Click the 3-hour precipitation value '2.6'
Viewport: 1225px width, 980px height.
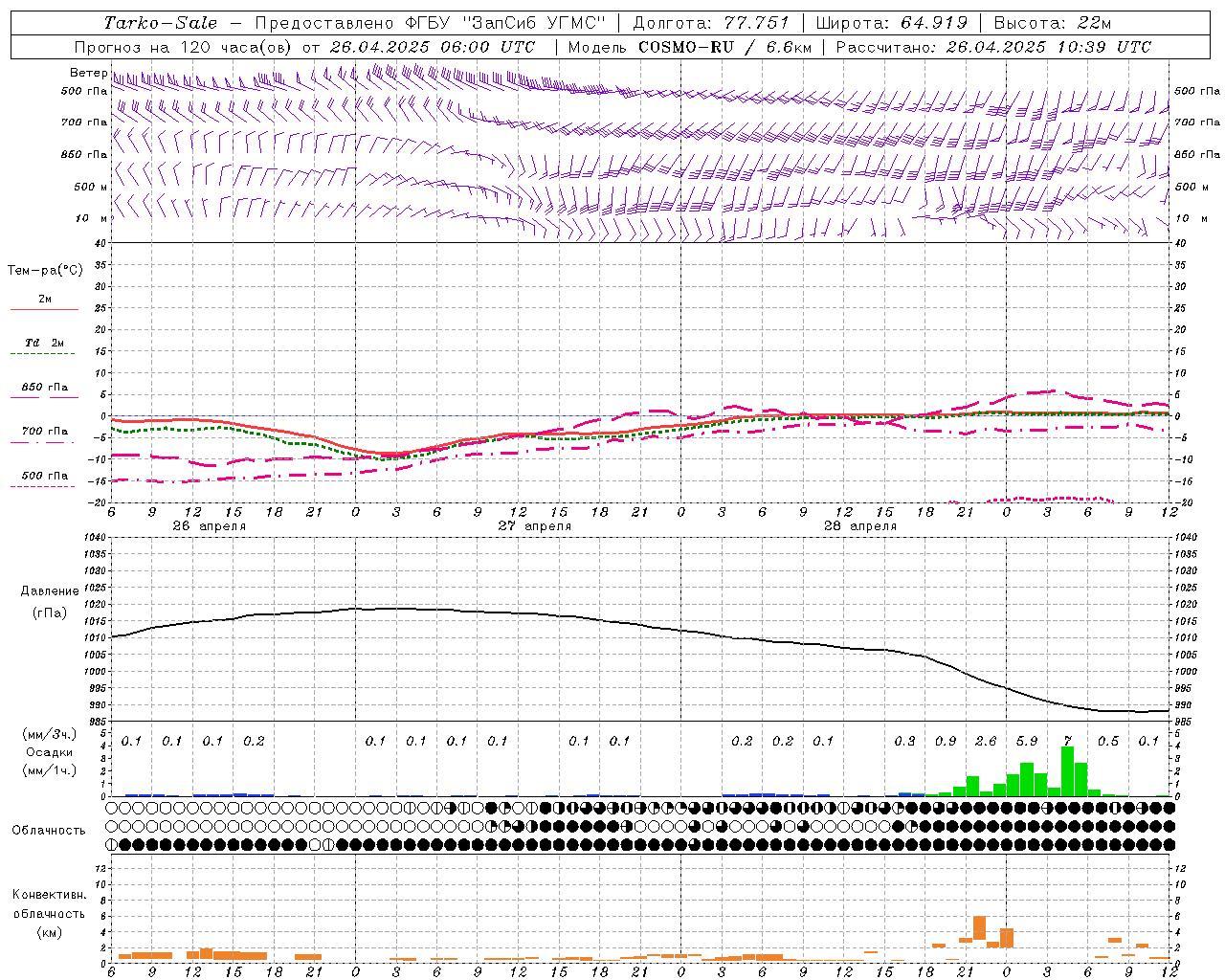(986, 742)
